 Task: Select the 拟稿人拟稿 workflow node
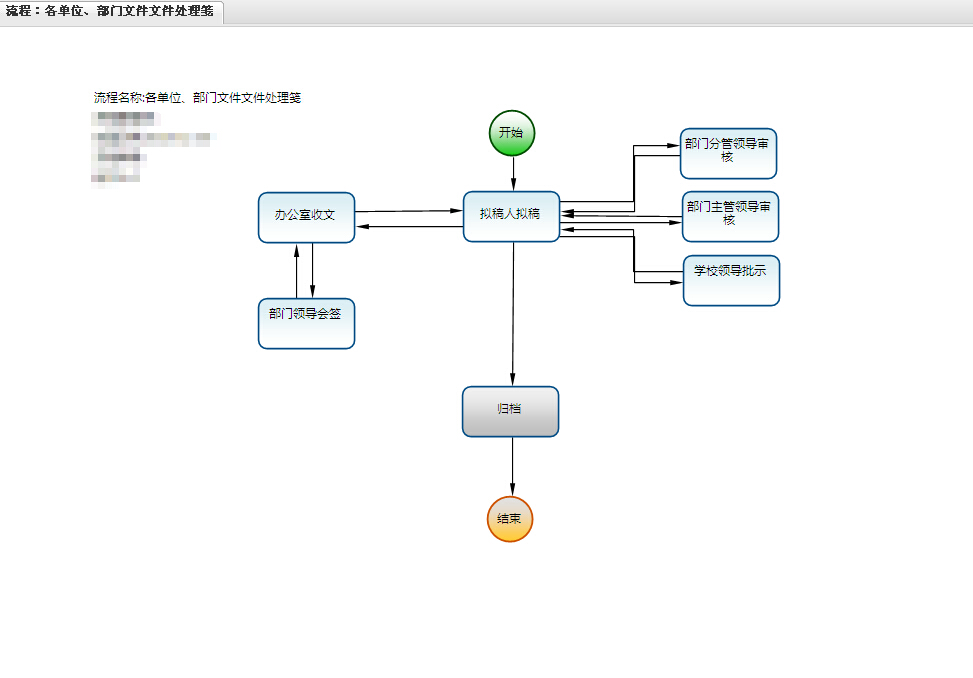510,216
